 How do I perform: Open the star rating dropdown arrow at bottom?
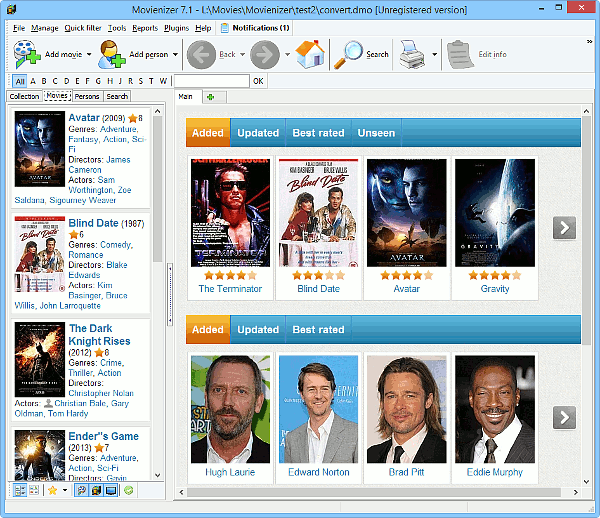65,490
